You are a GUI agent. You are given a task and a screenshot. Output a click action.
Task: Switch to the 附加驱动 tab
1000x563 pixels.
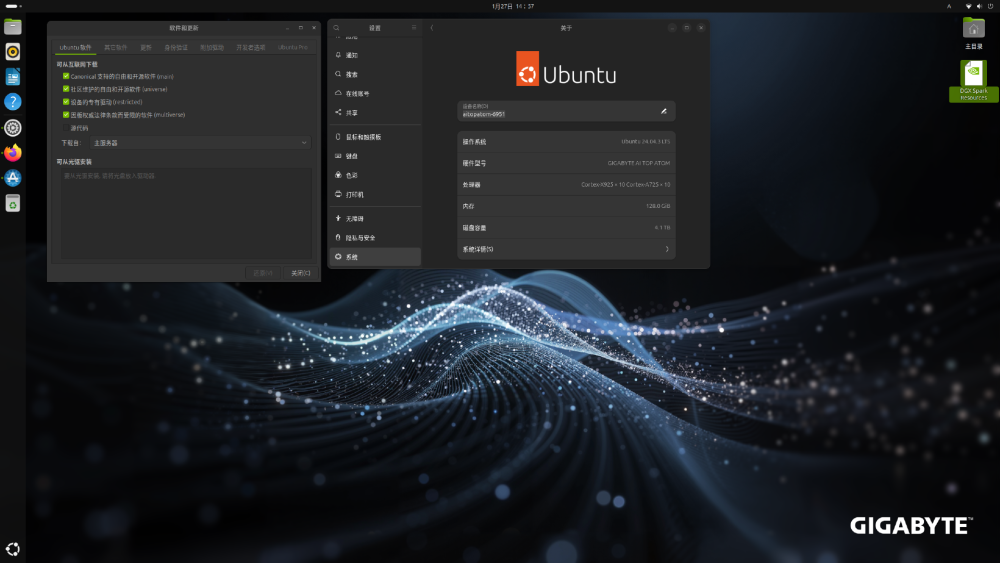[212, 47]
